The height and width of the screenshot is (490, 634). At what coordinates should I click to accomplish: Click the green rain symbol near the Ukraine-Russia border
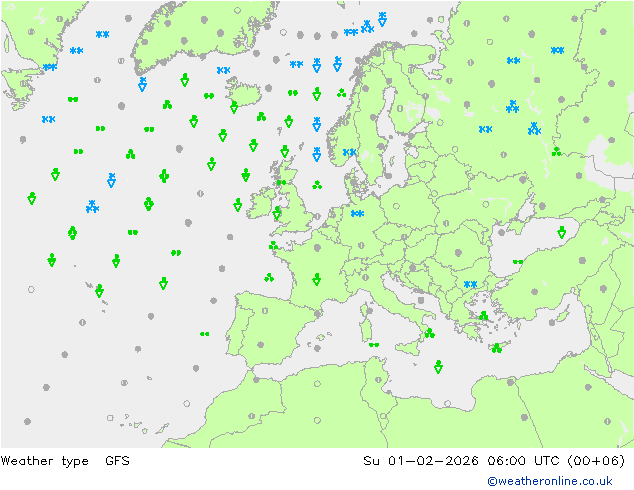point(557,152)
